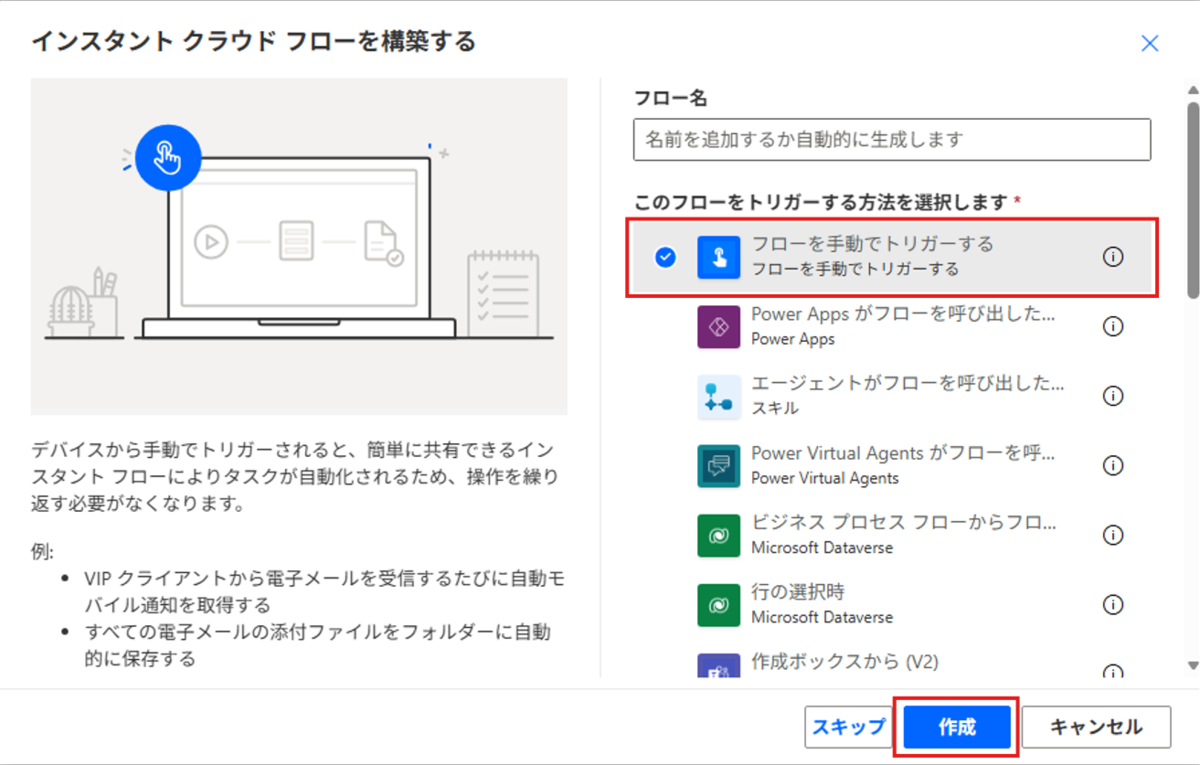Viewport: 1200px width, 765px height.
Task: Open info icon for エージェント skill trigger
Action: (1112, 396)
